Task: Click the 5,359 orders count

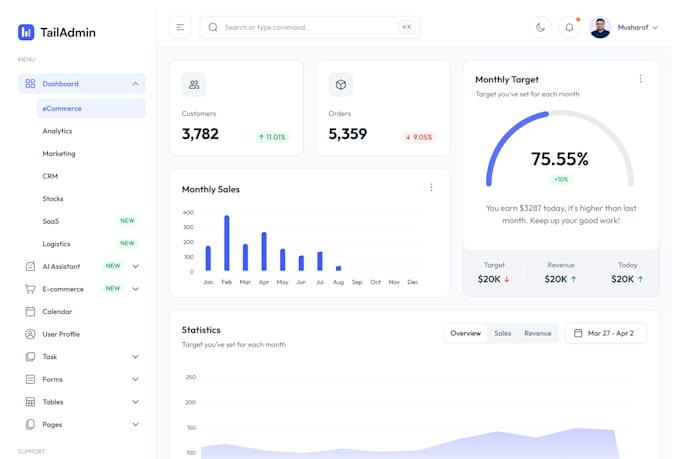Action: tap(348, 134)
